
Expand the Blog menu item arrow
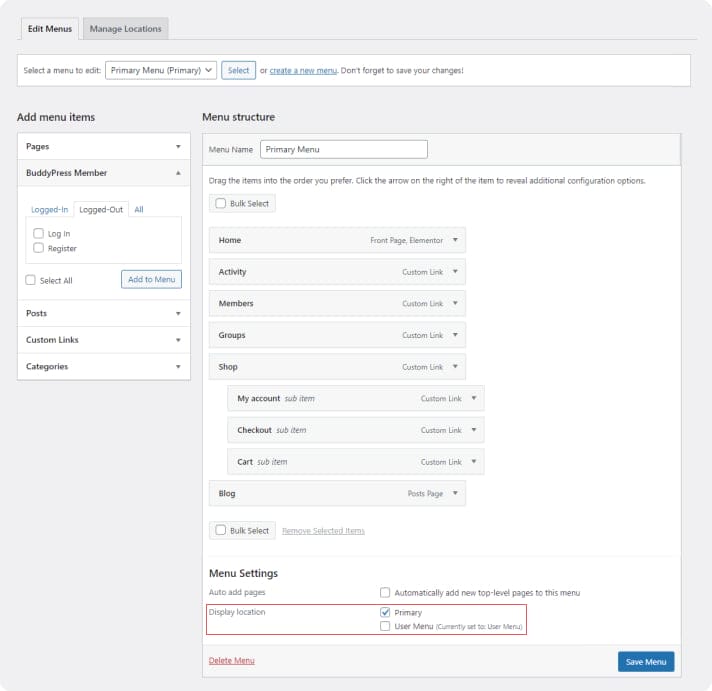455,493
